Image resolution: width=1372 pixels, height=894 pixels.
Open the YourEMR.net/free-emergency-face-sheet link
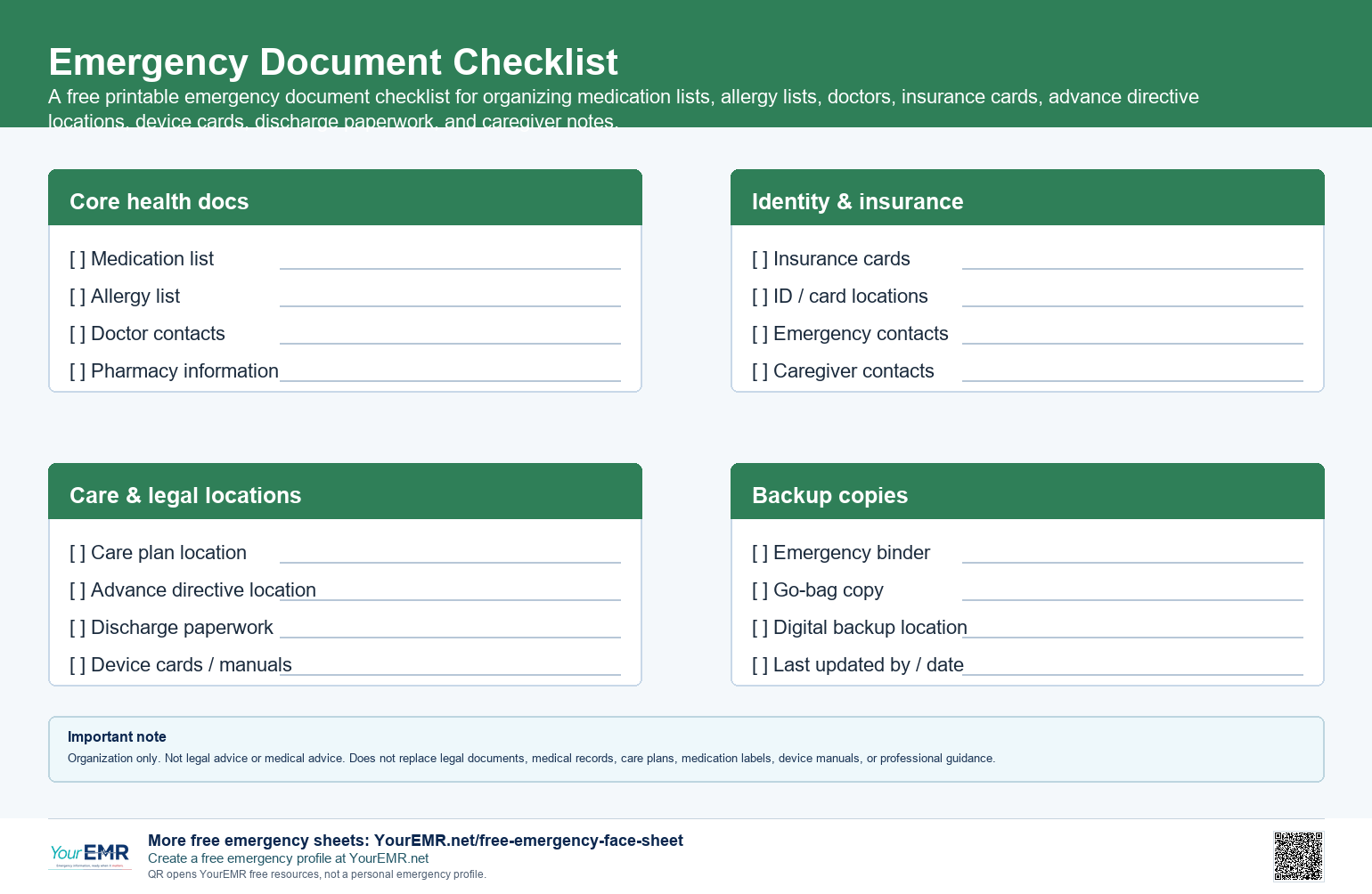[528, 841]
